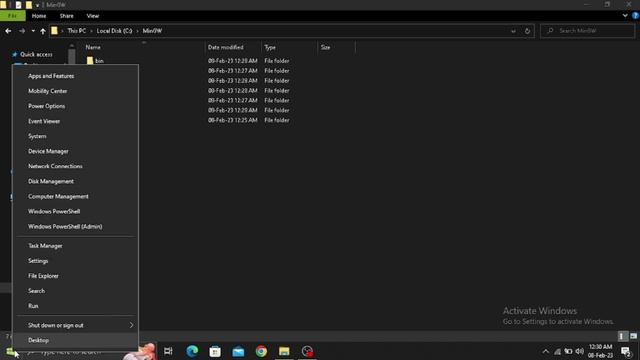Screen dimensions: 640x360
Task: Show hidden system tray icons
Action: point(546,351)
